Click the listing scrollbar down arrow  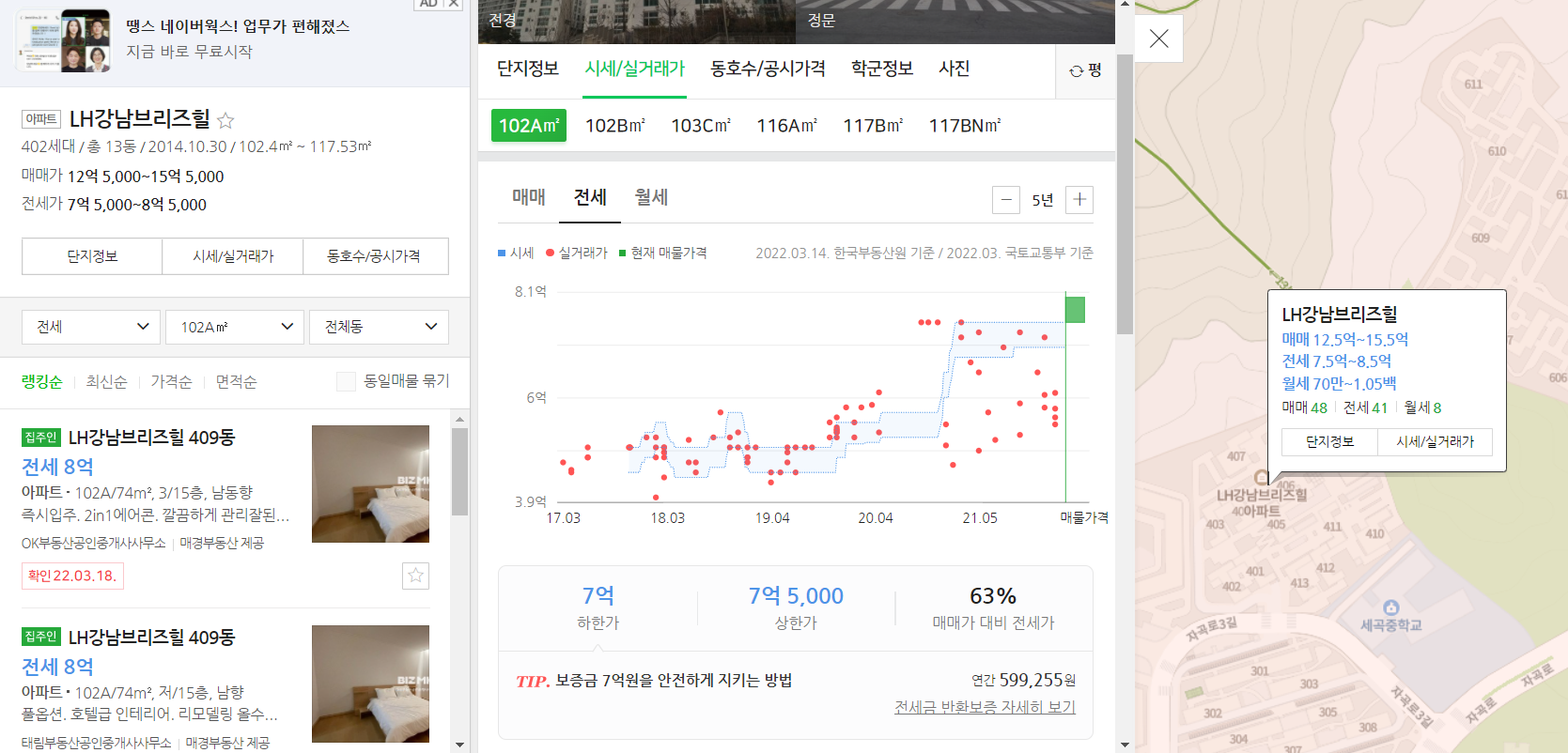(459, 745)
